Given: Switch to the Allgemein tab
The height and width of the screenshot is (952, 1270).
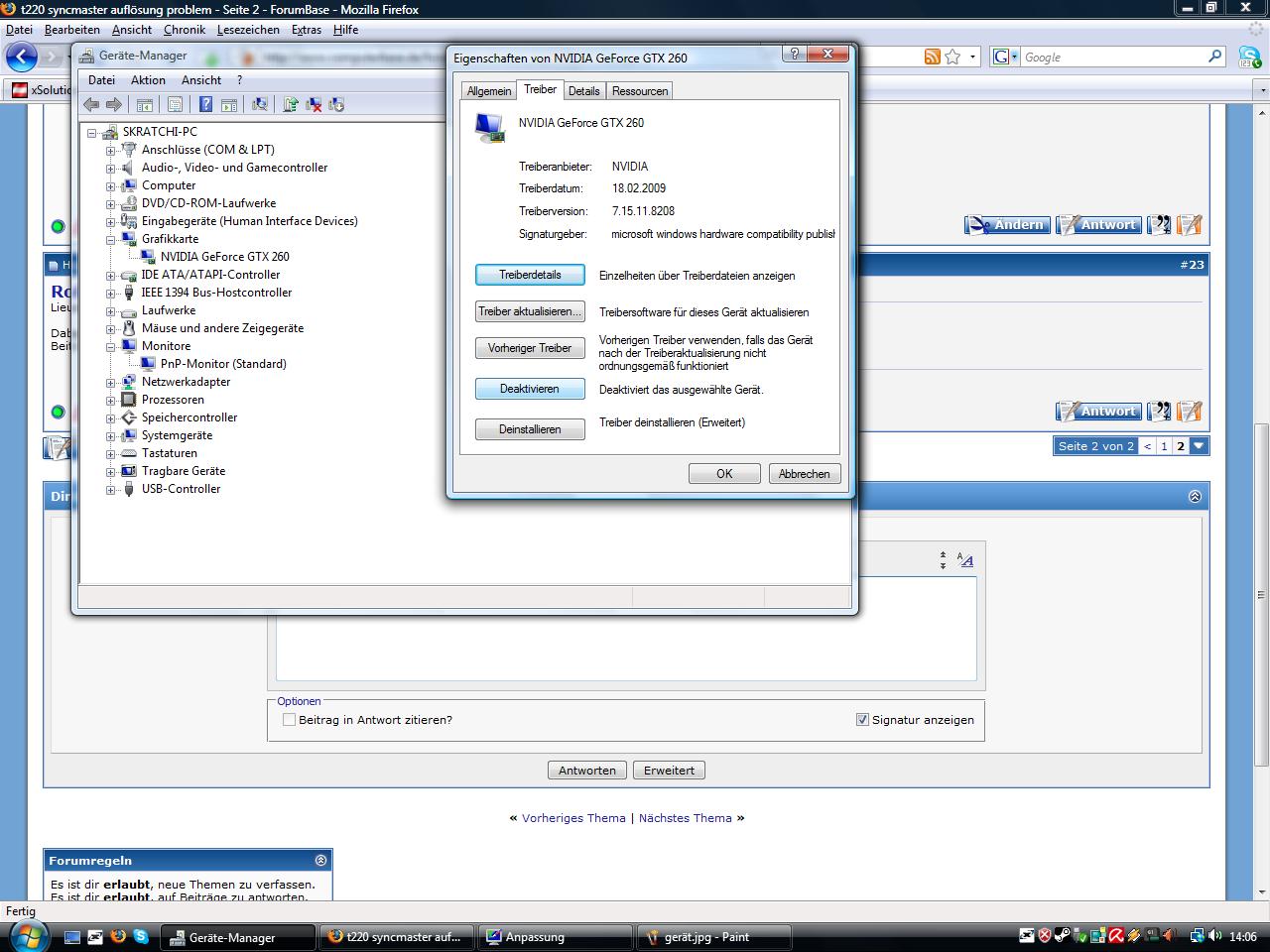Looking at the screenshot, I should [x=489, y=91].
